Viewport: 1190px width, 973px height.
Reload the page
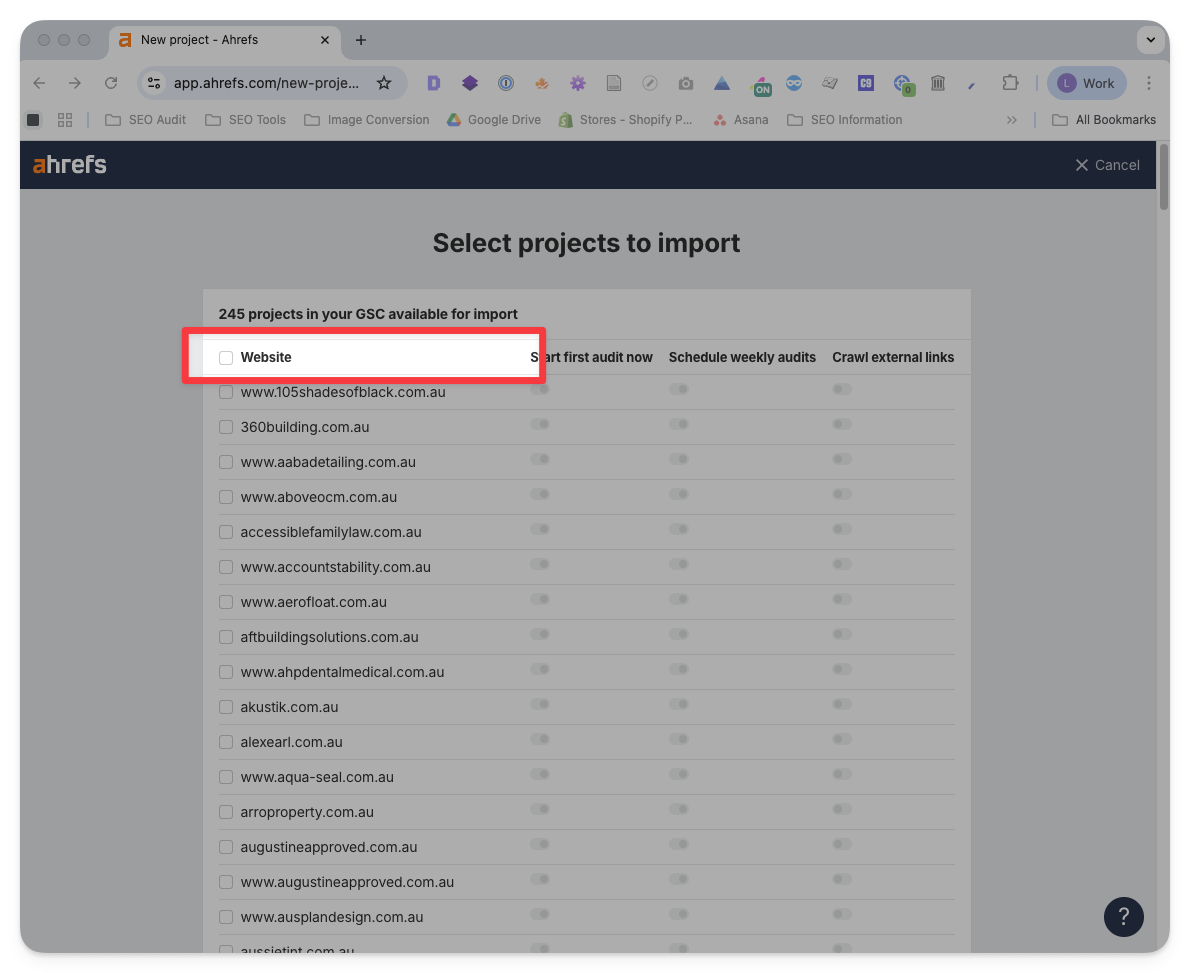[x=111, y=83]
